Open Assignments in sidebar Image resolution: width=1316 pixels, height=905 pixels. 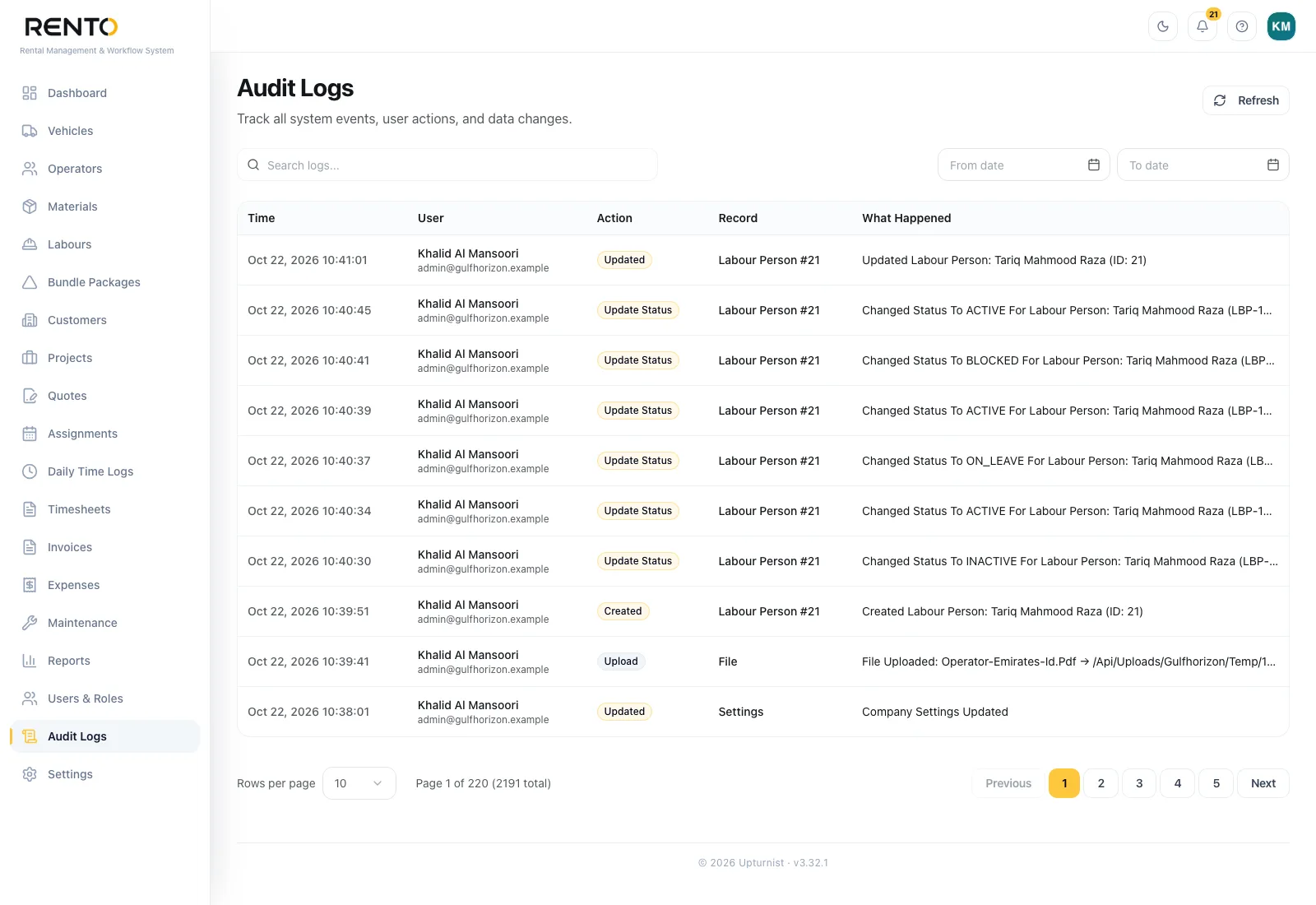click(105, 434)
